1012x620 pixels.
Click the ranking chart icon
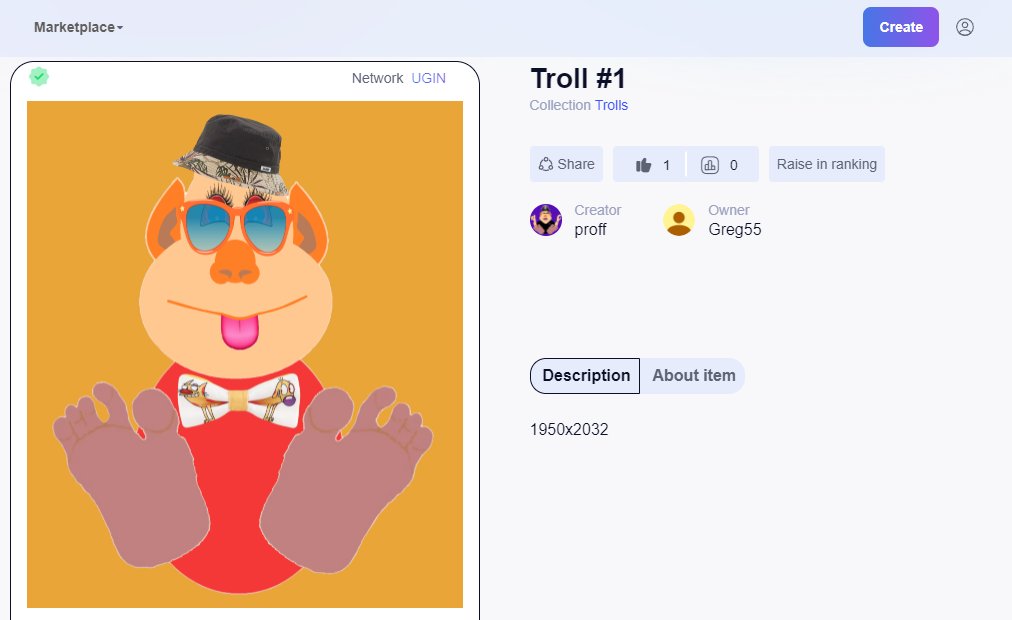[x=710, y=165]
